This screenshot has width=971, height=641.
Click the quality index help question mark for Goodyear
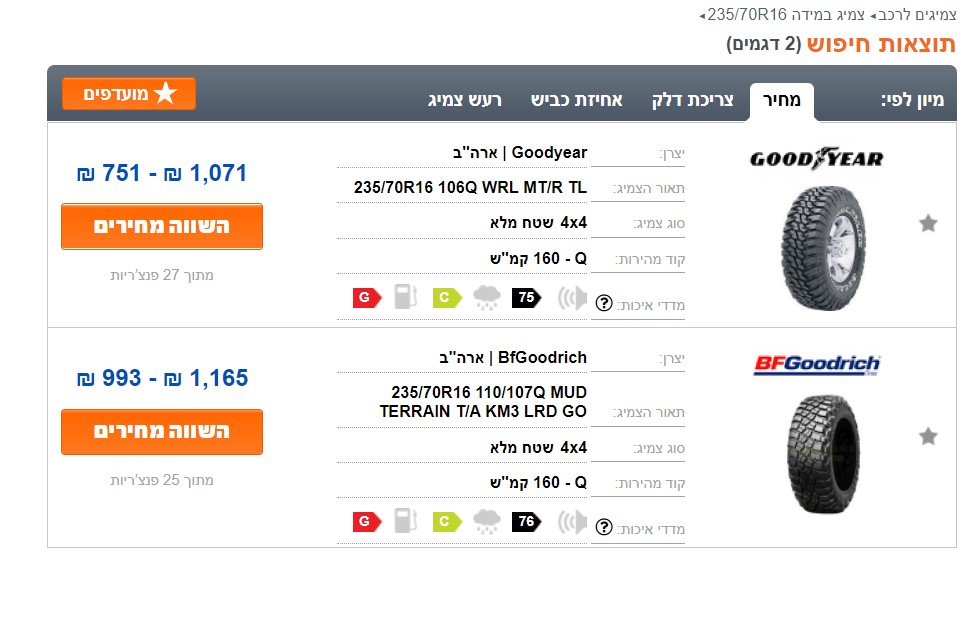(604, 303)
